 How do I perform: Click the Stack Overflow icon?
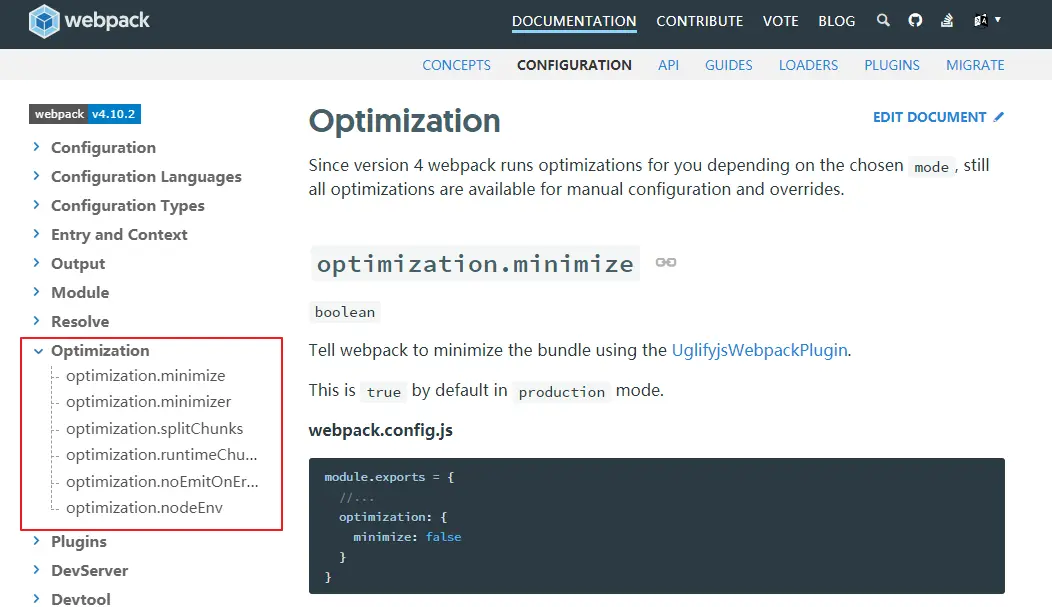coord(946,20)
